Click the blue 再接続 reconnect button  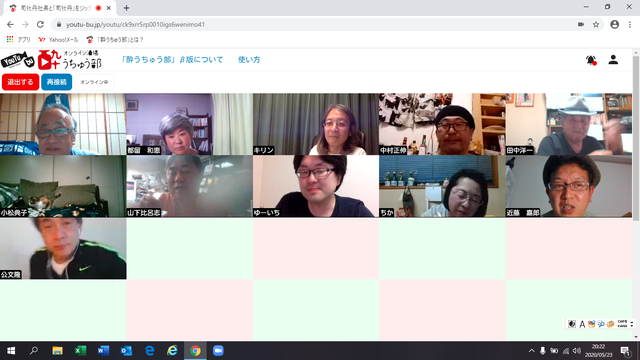tap(57, 82)
